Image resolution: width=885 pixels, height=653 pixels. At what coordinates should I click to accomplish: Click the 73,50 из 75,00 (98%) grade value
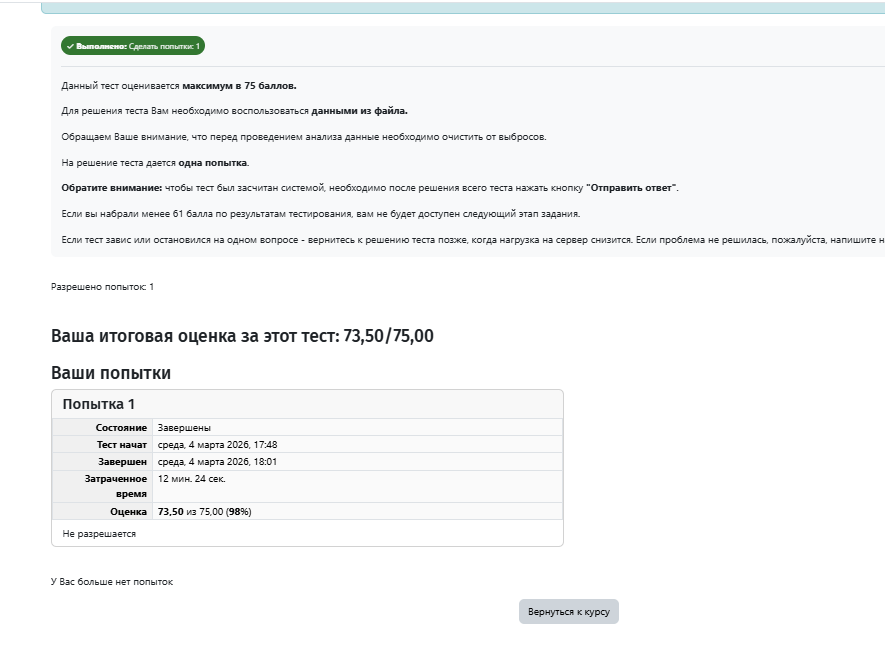(204, 511)
